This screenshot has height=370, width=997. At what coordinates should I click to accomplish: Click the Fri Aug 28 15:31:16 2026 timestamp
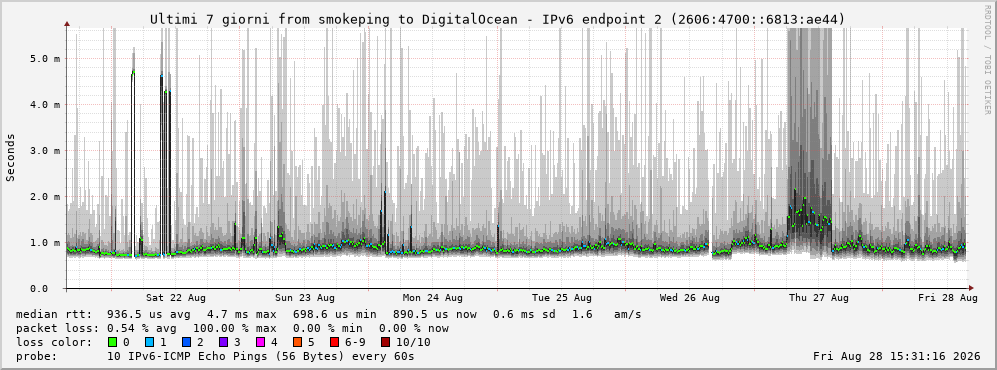click(x=897, y=356)
